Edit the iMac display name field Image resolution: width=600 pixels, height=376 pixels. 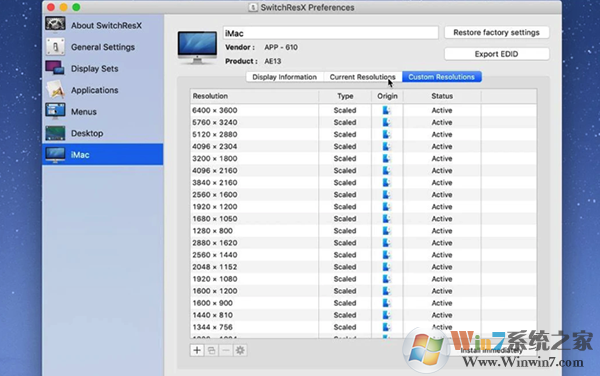[331, 33]
